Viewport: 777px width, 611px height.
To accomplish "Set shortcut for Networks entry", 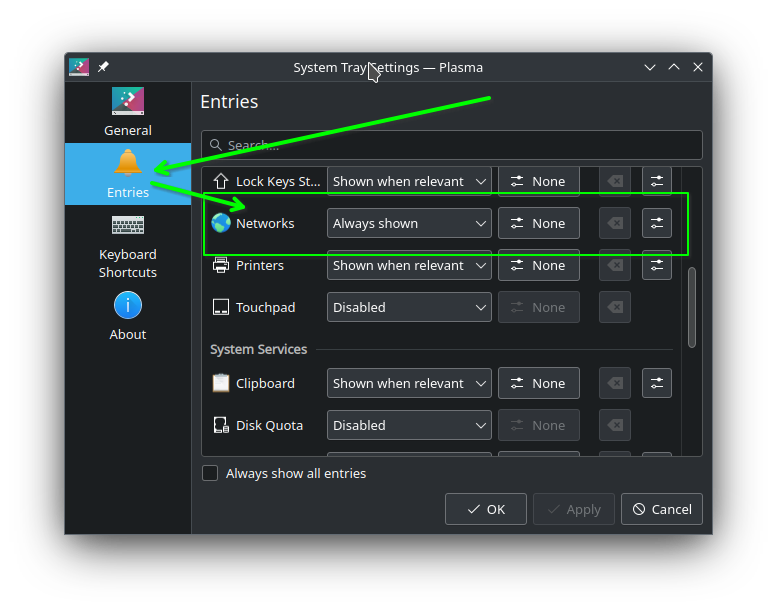I will tap(539, 223).
